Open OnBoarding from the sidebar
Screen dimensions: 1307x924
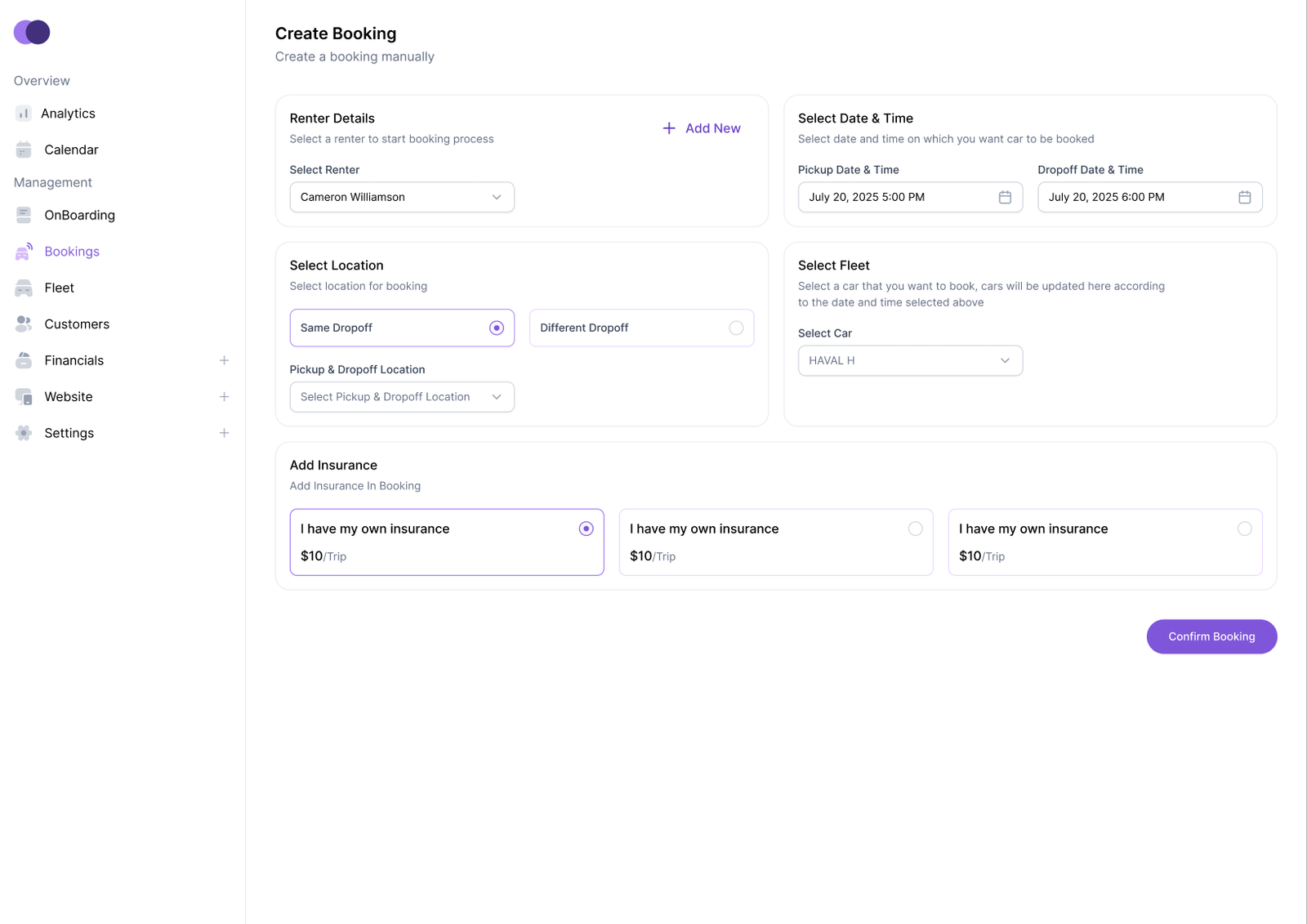[79, 215]
